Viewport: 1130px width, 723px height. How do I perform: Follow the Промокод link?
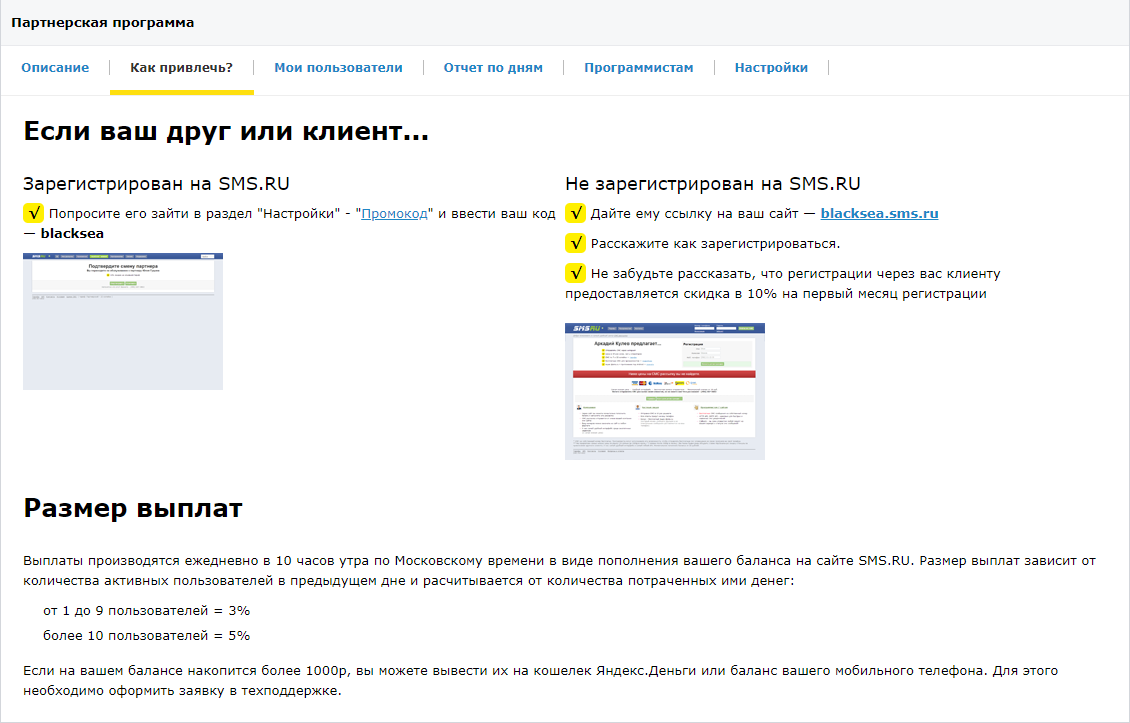pos(394,213)
